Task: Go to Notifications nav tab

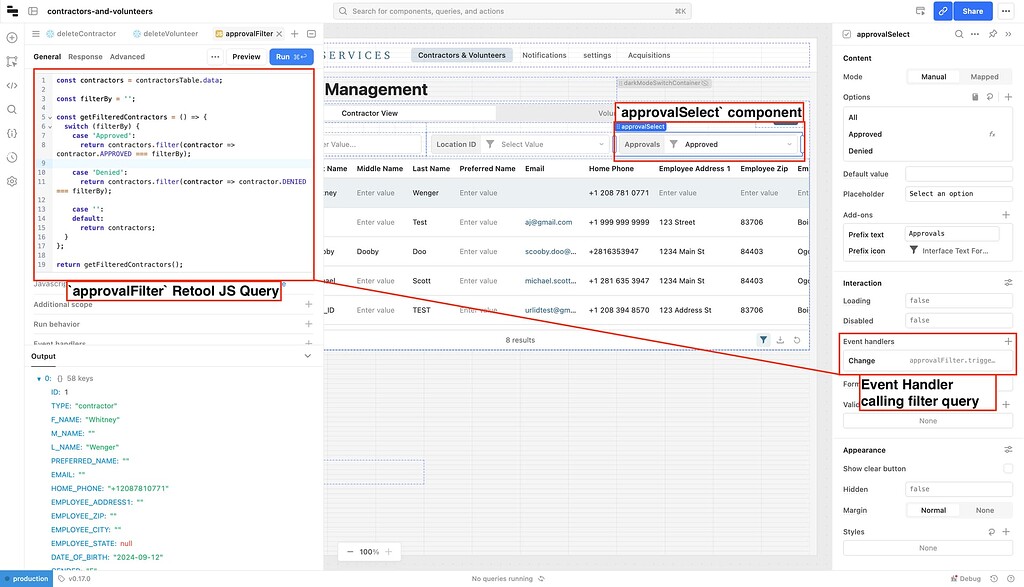Action: click(x=544, y=56)
